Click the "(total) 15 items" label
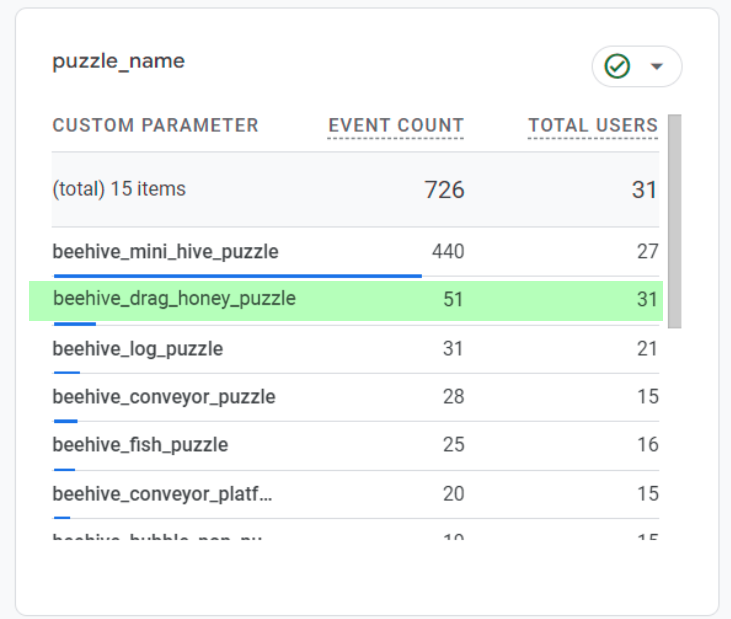The image size is (731, 619). tap(119, 189)
